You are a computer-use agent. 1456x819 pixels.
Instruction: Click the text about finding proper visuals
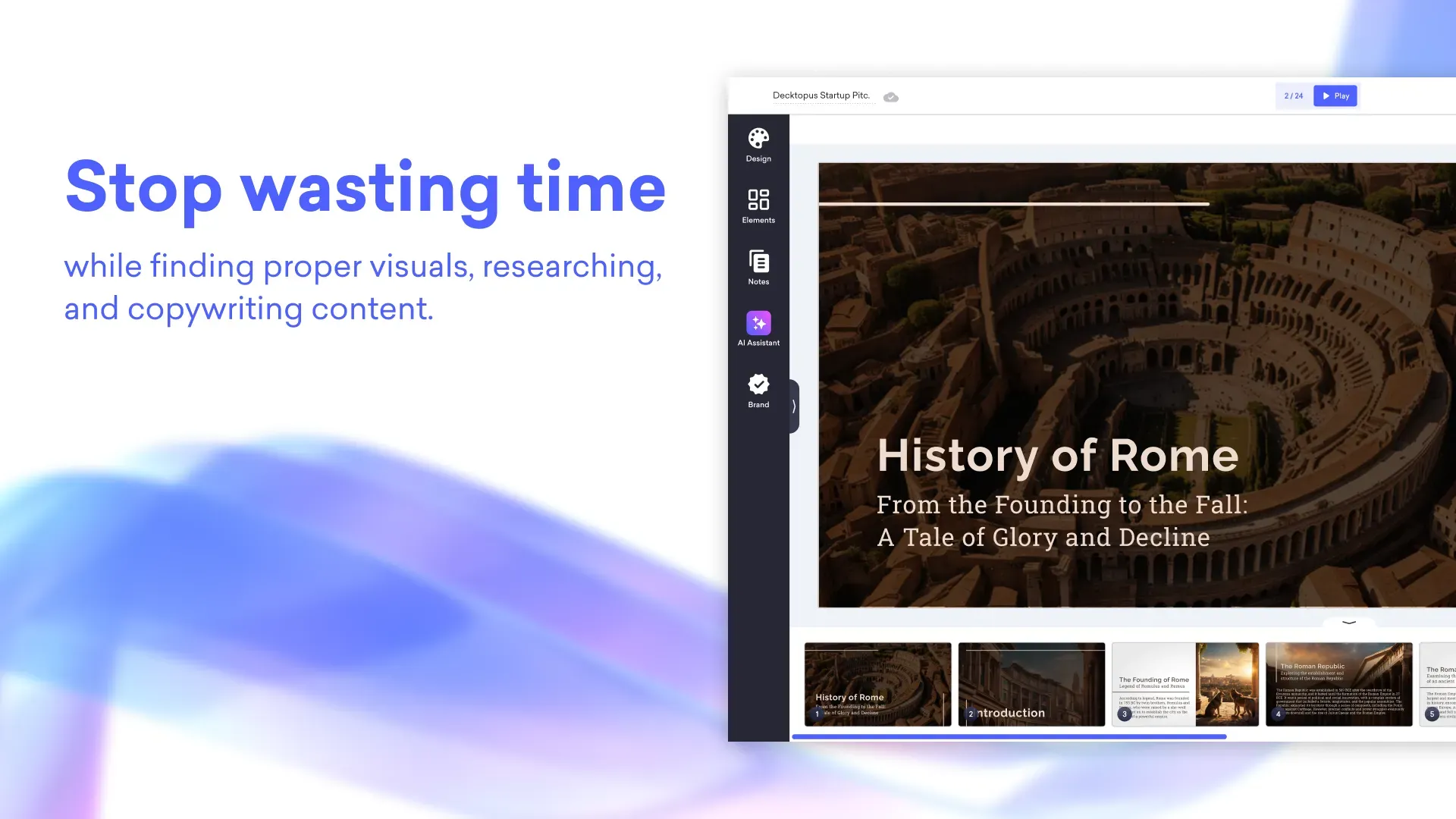[363, 287]
